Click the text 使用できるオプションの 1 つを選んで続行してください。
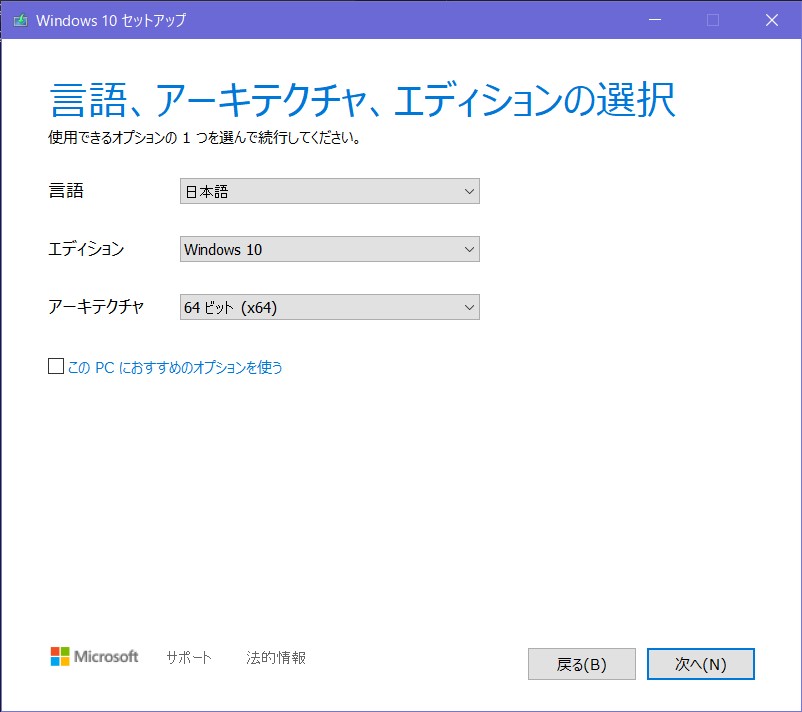The height and width of the screenshot is (712, 802). [205, 137]
